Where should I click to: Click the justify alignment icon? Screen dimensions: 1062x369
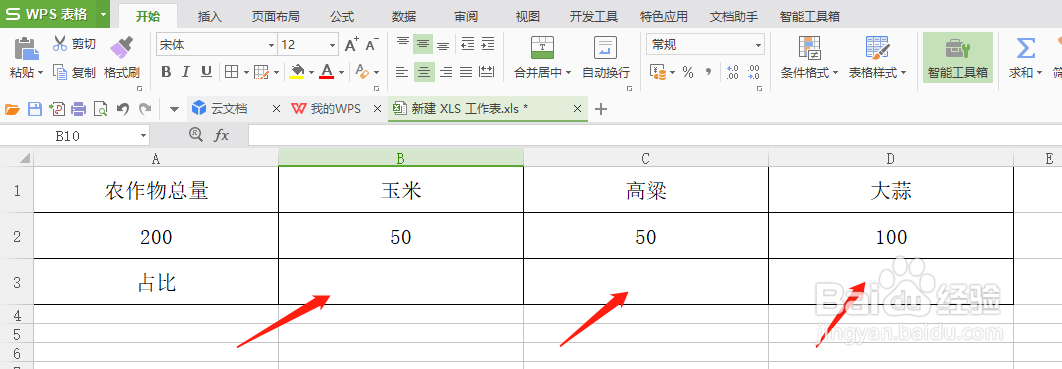pyautogui.click(x=466, y=72)
